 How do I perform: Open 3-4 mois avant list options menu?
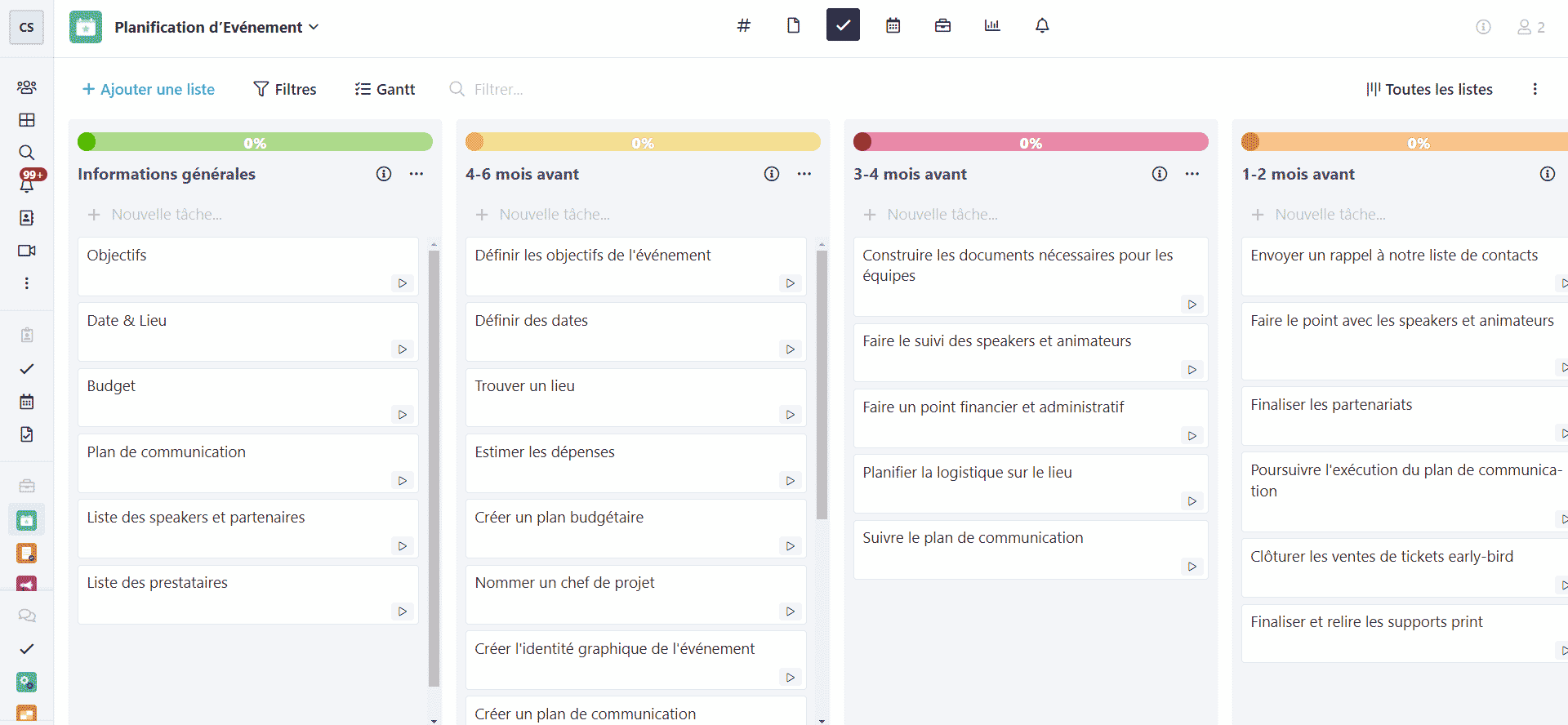[x=1192, y=174]
